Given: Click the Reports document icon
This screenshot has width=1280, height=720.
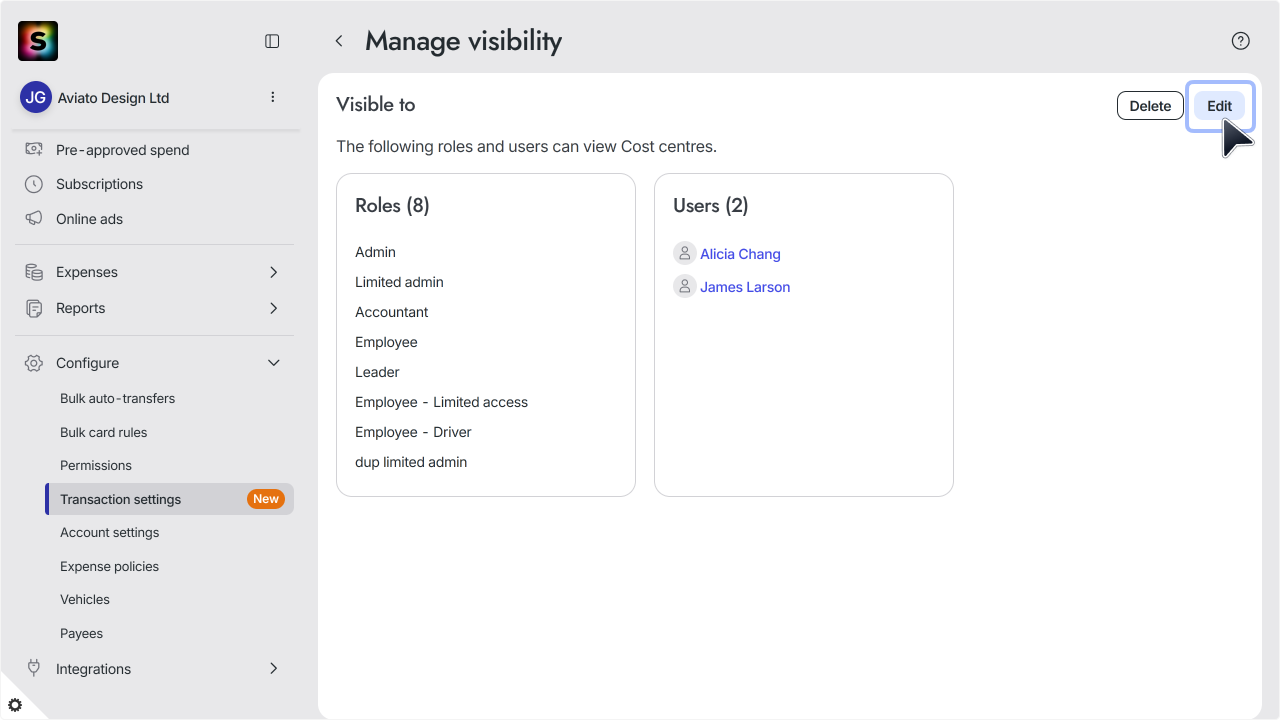Looking at the screenshot, I should click(34, 308).
